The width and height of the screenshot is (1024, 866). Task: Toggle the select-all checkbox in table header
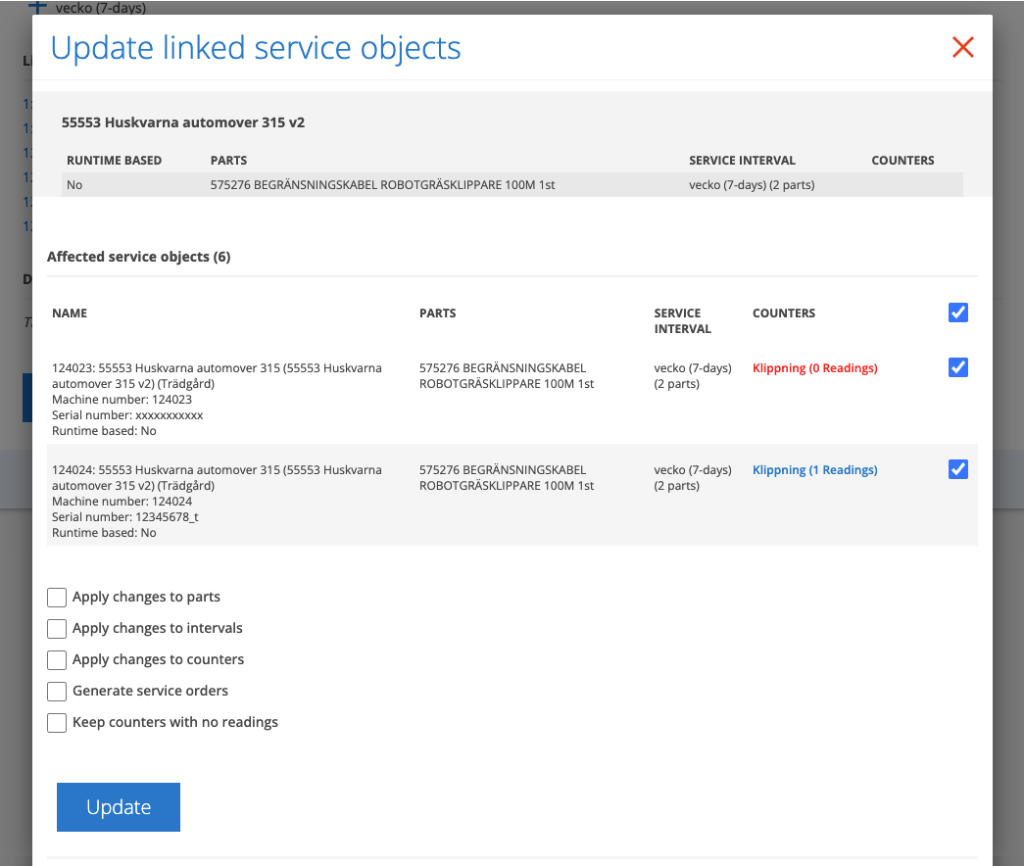958,313
